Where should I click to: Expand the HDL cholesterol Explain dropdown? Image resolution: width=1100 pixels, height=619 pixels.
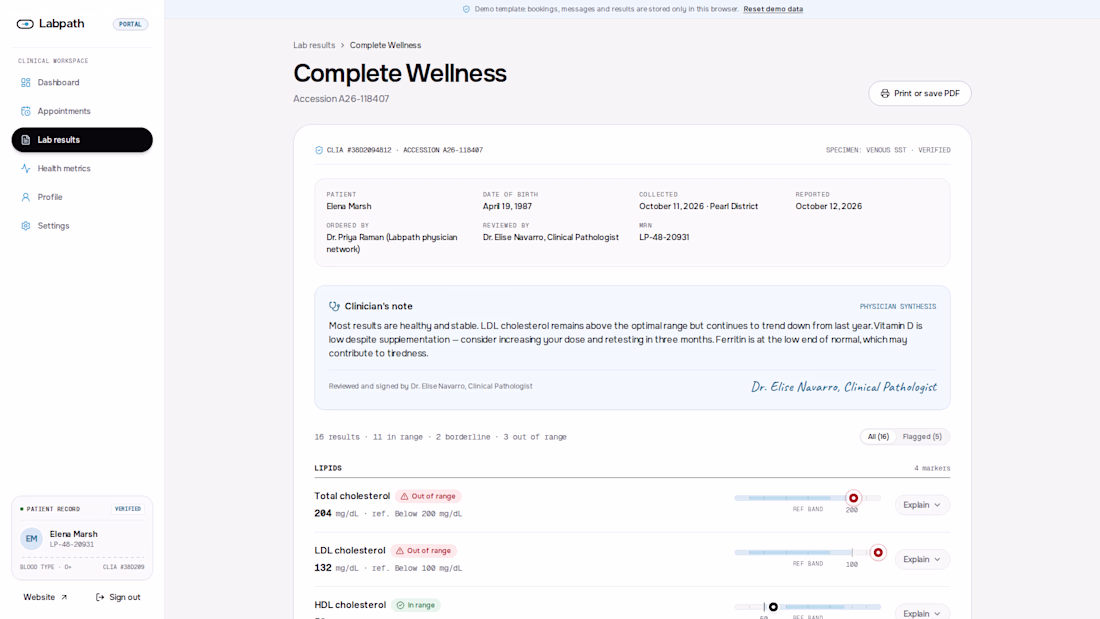(922, 613)
